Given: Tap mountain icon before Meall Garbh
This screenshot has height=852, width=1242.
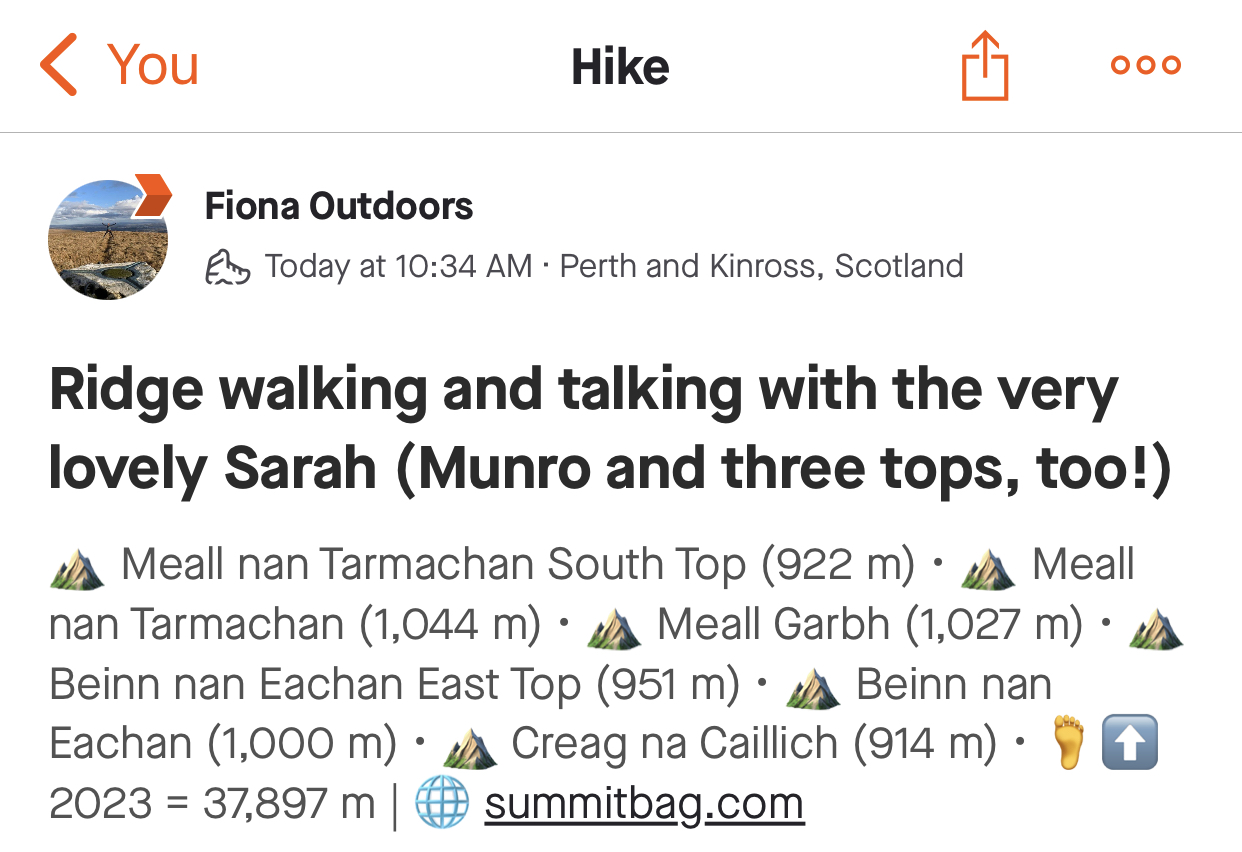Looking at the screenshot, I should (614, 626).
